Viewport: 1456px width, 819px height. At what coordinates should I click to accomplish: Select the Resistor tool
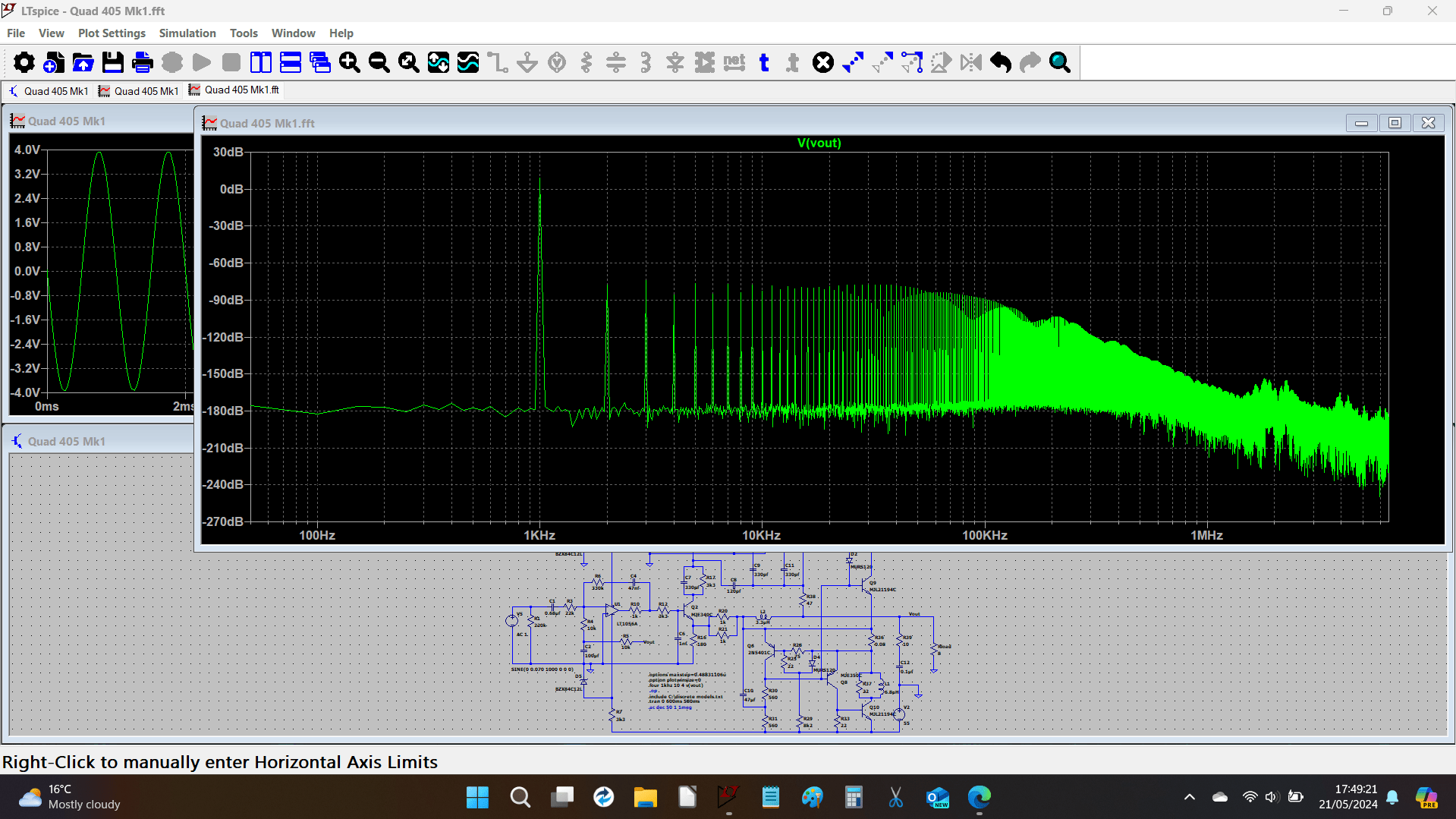586,62
